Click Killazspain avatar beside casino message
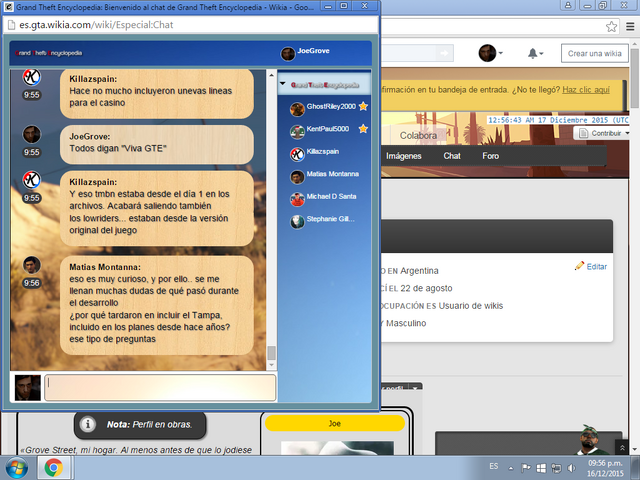Screen dimensions: 640x480 [x=31, y=77]
